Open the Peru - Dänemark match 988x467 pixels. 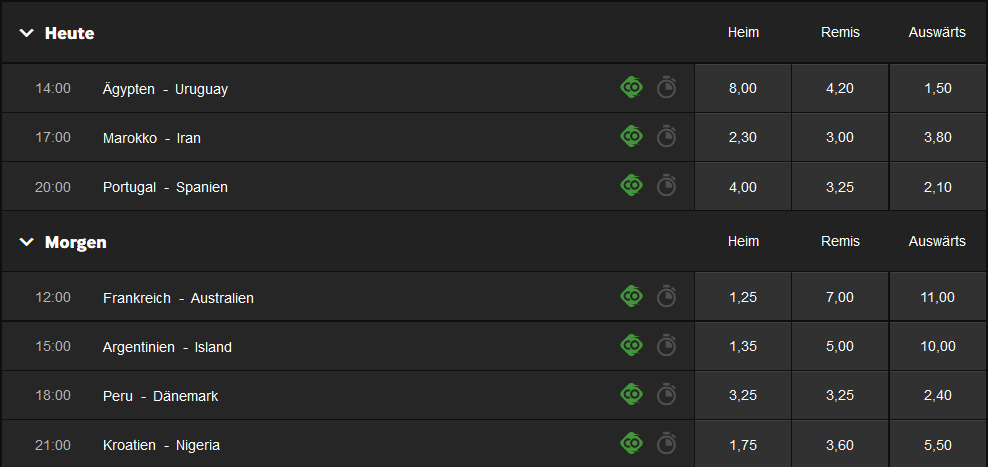pos(161,396)
